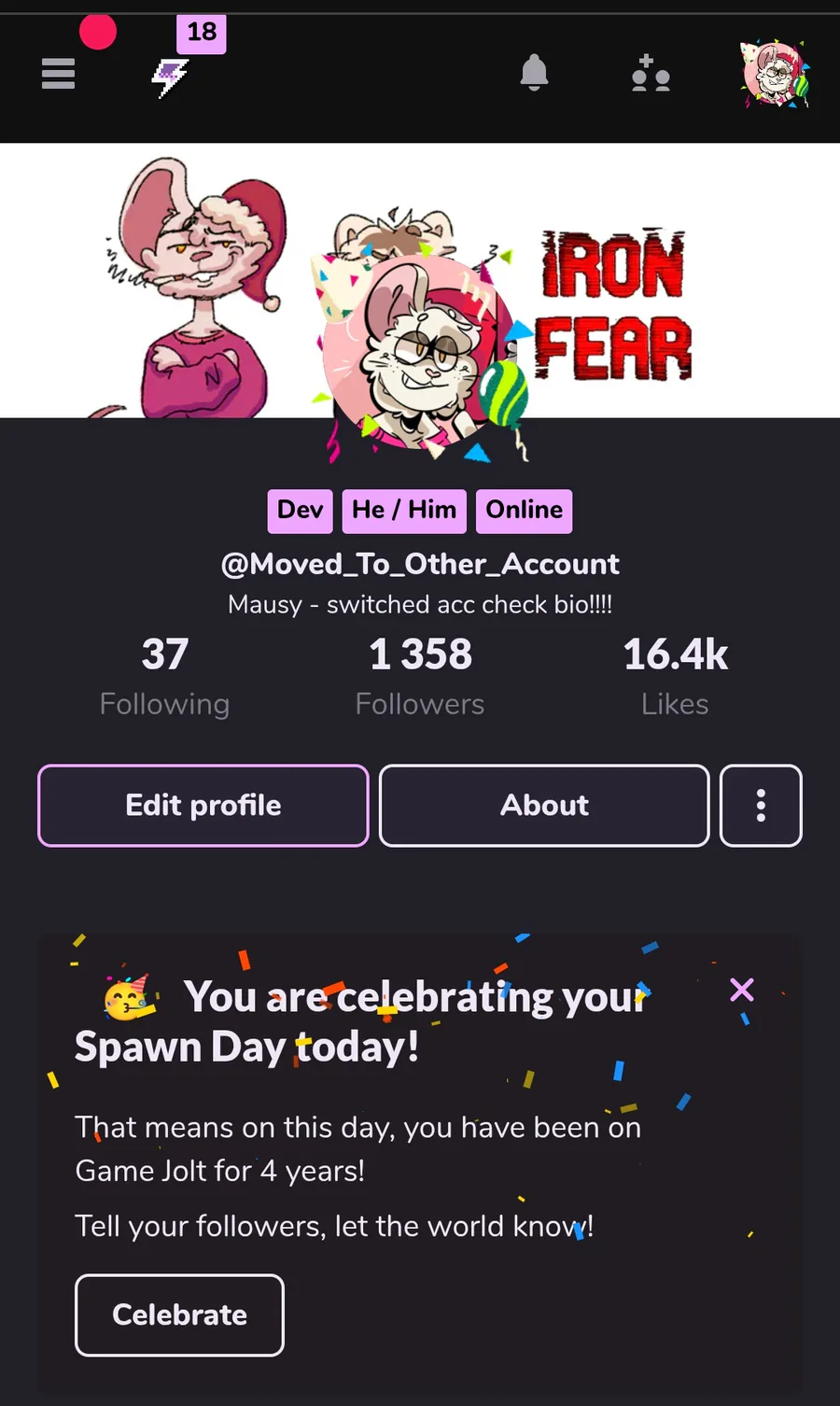Click the notifications bell icon

tap(534, 73)
